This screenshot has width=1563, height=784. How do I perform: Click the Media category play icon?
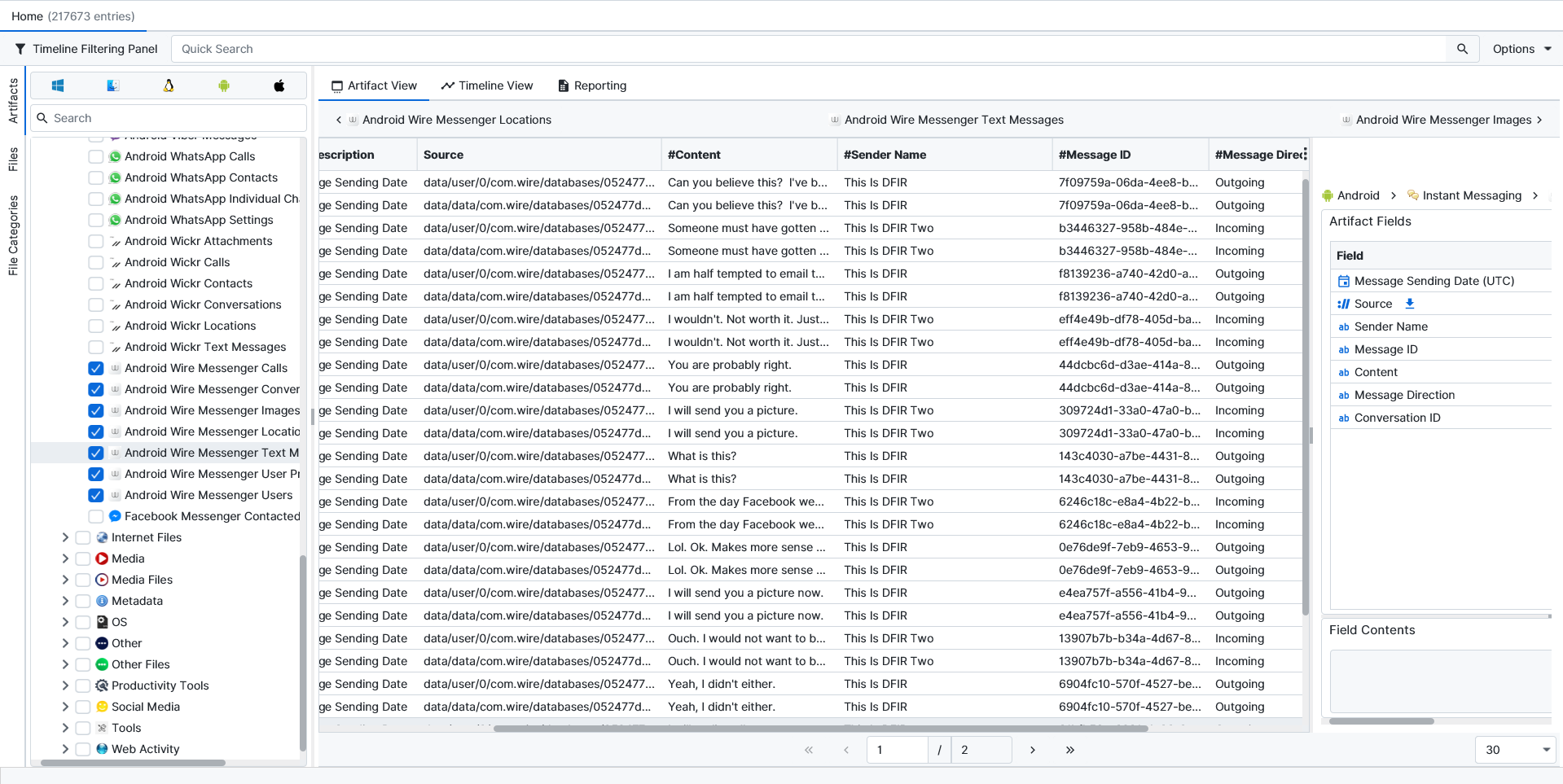pyautogui.click(x=102, y=558)
